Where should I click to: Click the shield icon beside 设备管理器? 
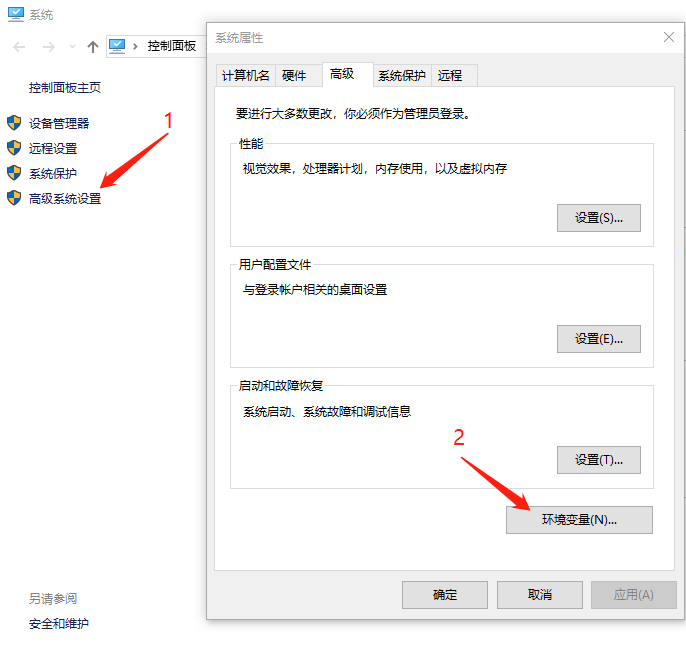coord(14,123)
